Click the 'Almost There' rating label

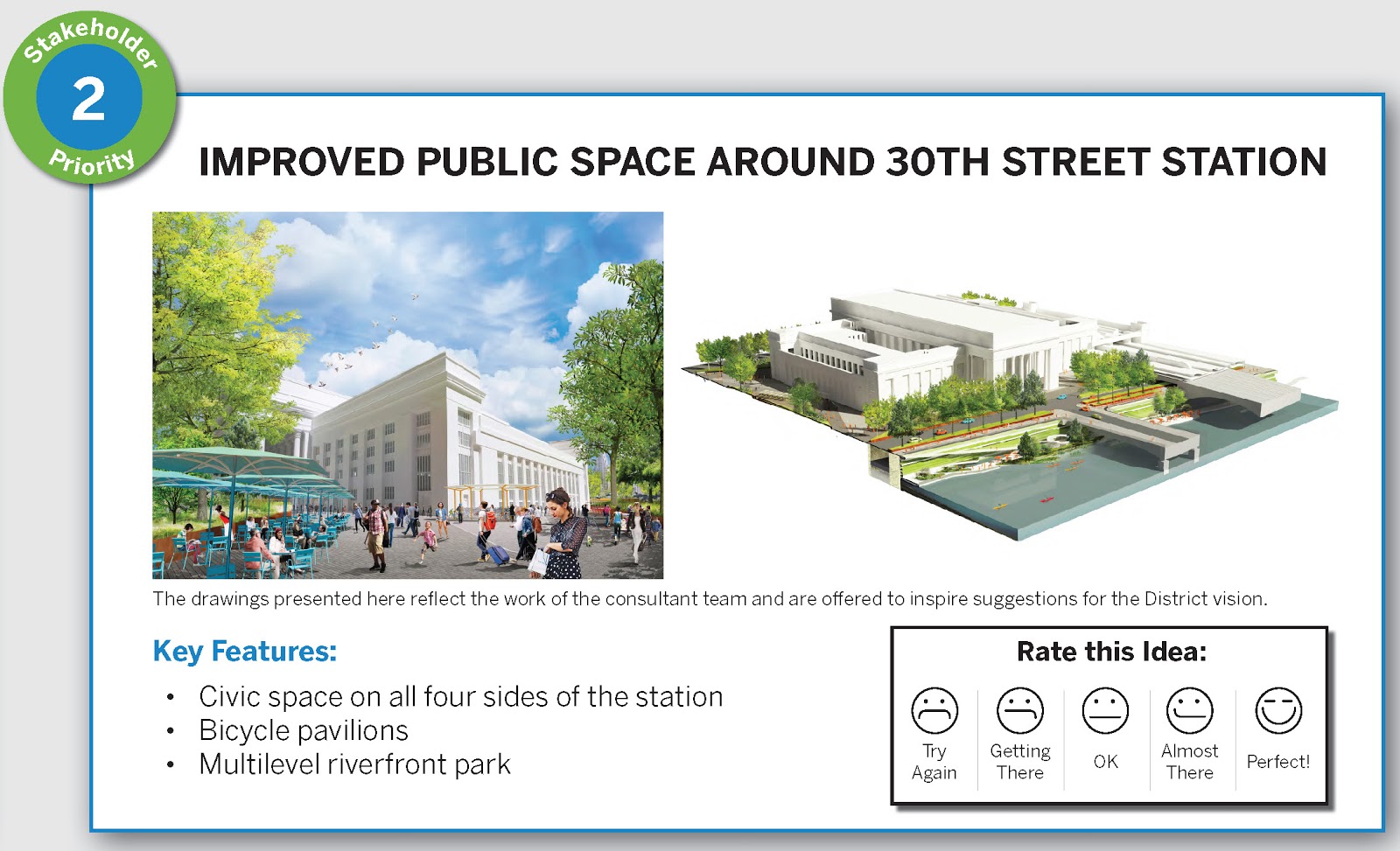[x=1190, y=762]
